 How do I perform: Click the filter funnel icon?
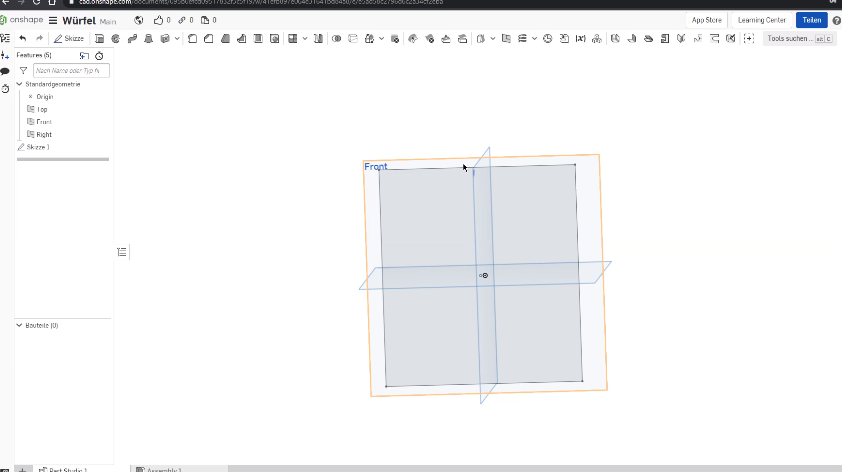[23, 70]
